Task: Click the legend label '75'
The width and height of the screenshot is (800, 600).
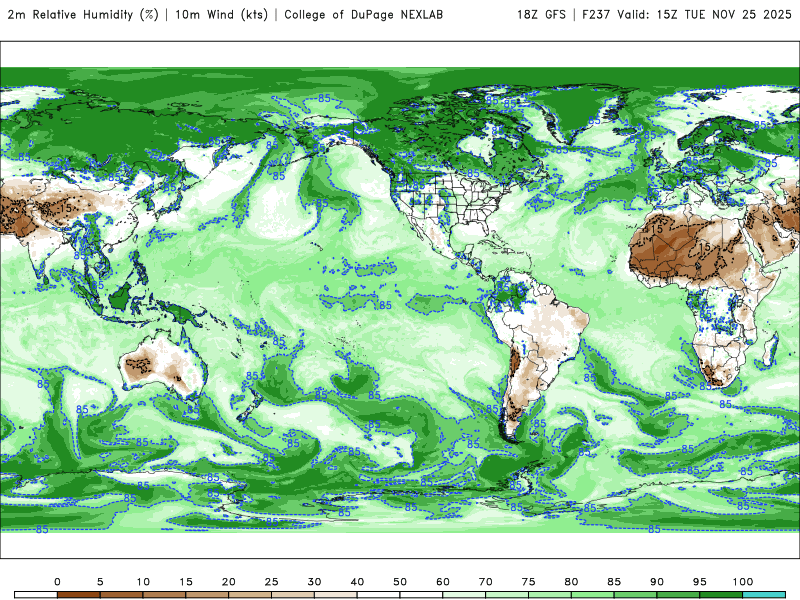Action: 529,582
